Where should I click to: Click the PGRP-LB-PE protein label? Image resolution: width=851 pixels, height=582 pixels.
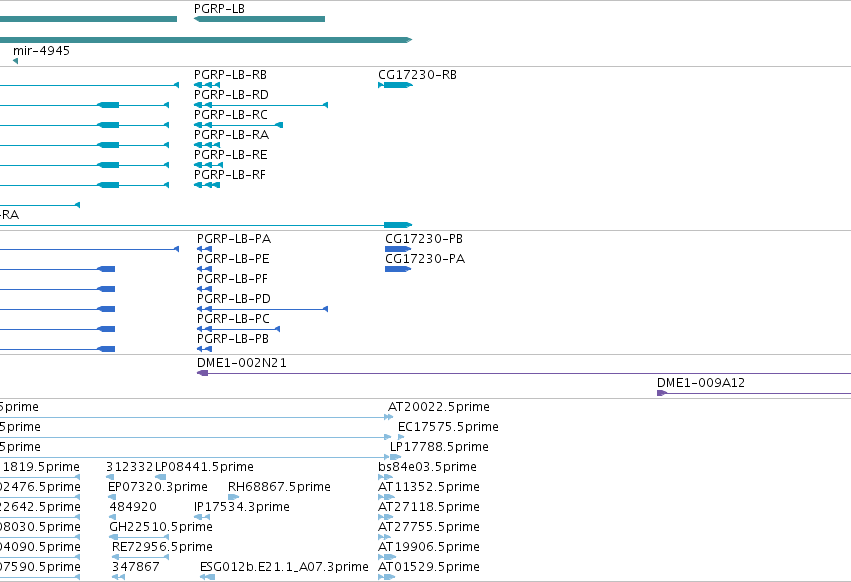tap(233, 259)
